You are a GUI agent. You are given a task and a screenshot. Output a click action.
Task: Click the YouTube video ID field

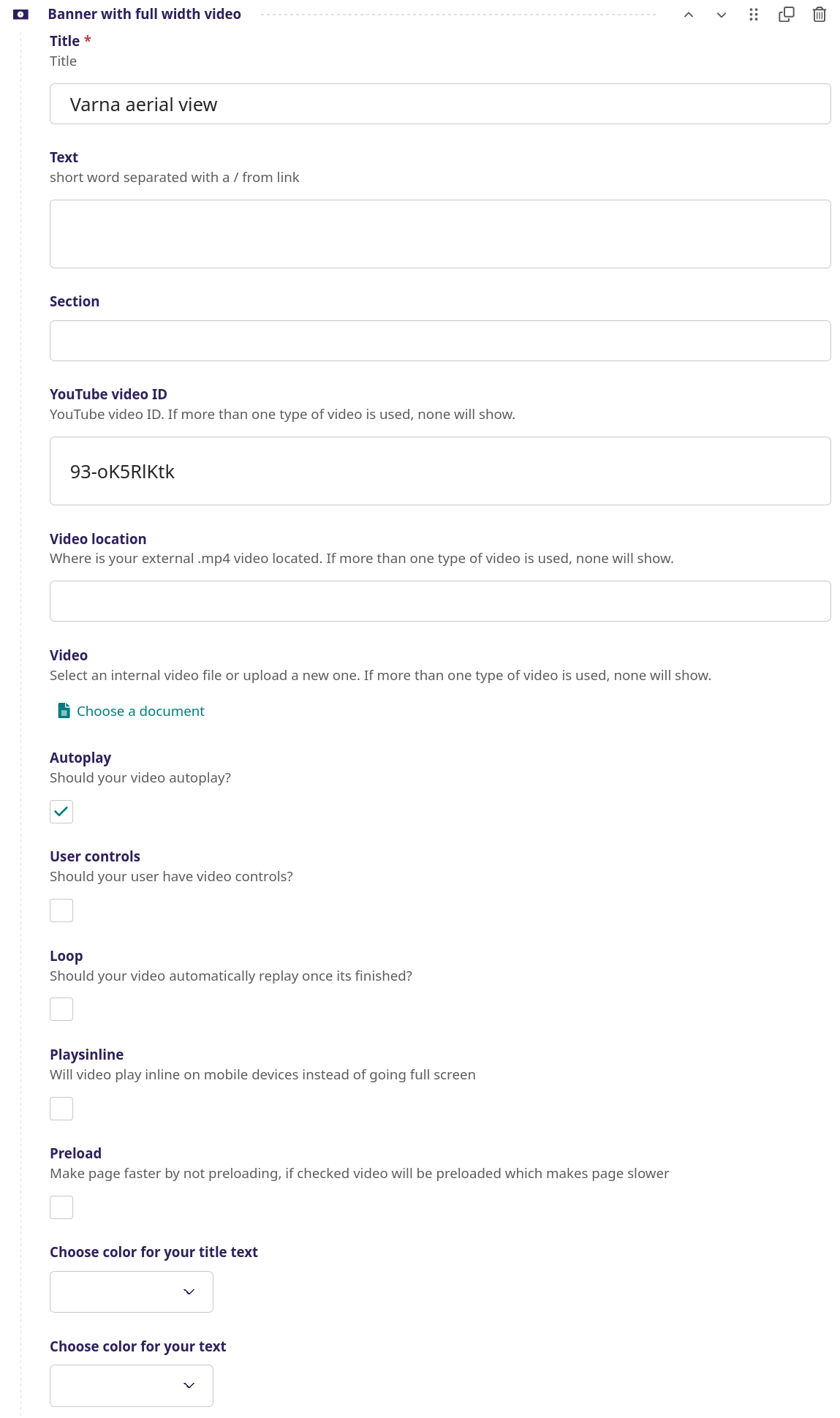[440, 471]
